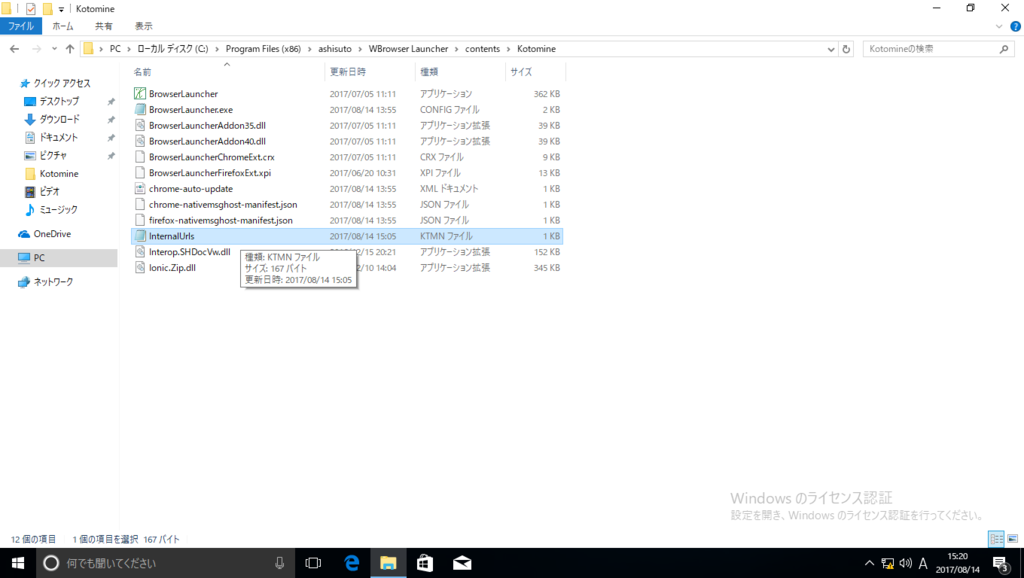
Task: Open ビデオ in the navigation pane
Action: (x=49, y=191)
